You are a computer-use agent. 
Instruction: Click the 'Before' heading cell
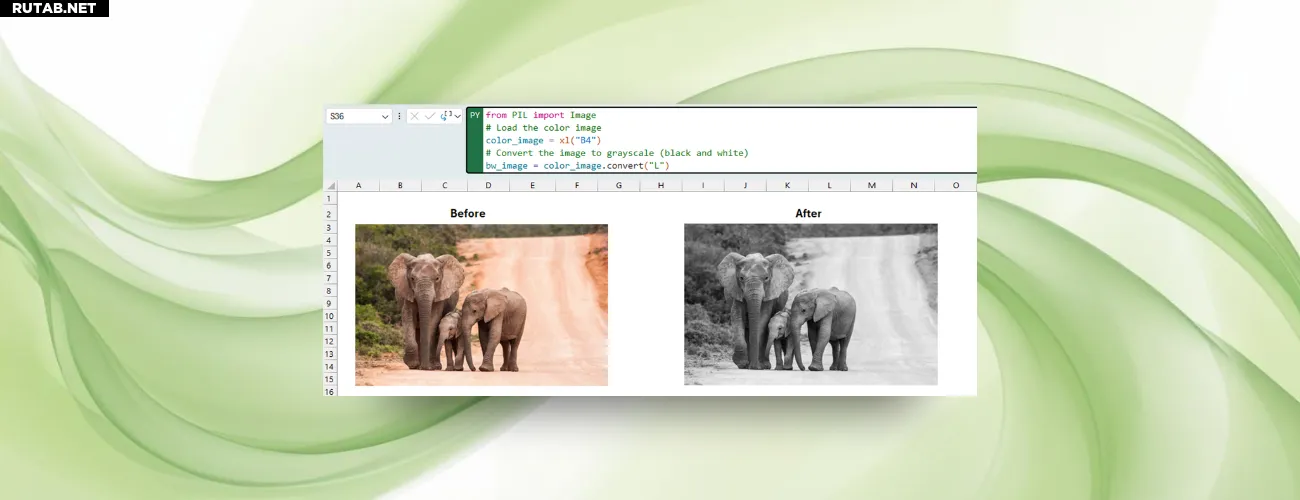click(467, 213)
